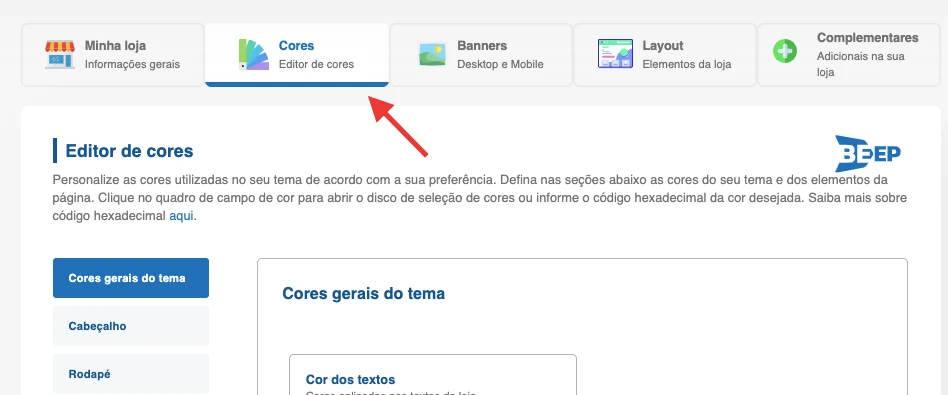
Task: Select the Cores tab
Action: pyautogui.click(x=297, y=55)
